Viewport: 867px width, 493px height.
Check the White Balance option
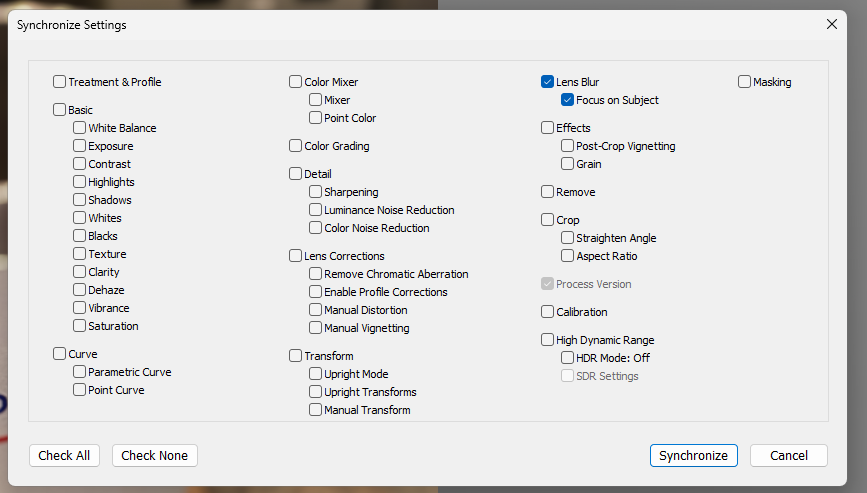[80, 128]
